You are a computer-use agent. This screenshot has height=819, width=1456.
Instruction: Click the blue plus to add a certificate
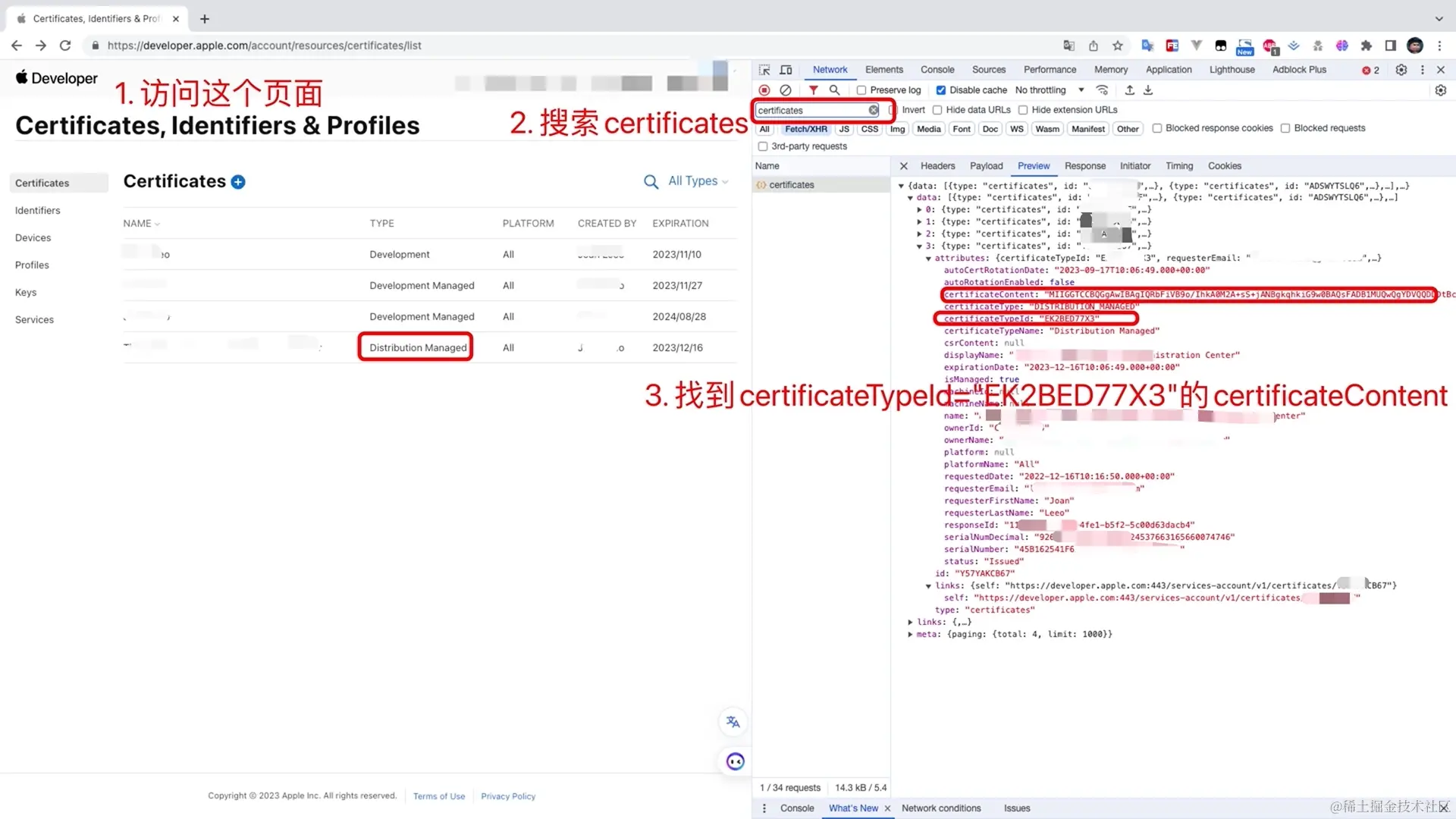pos(238,182)
